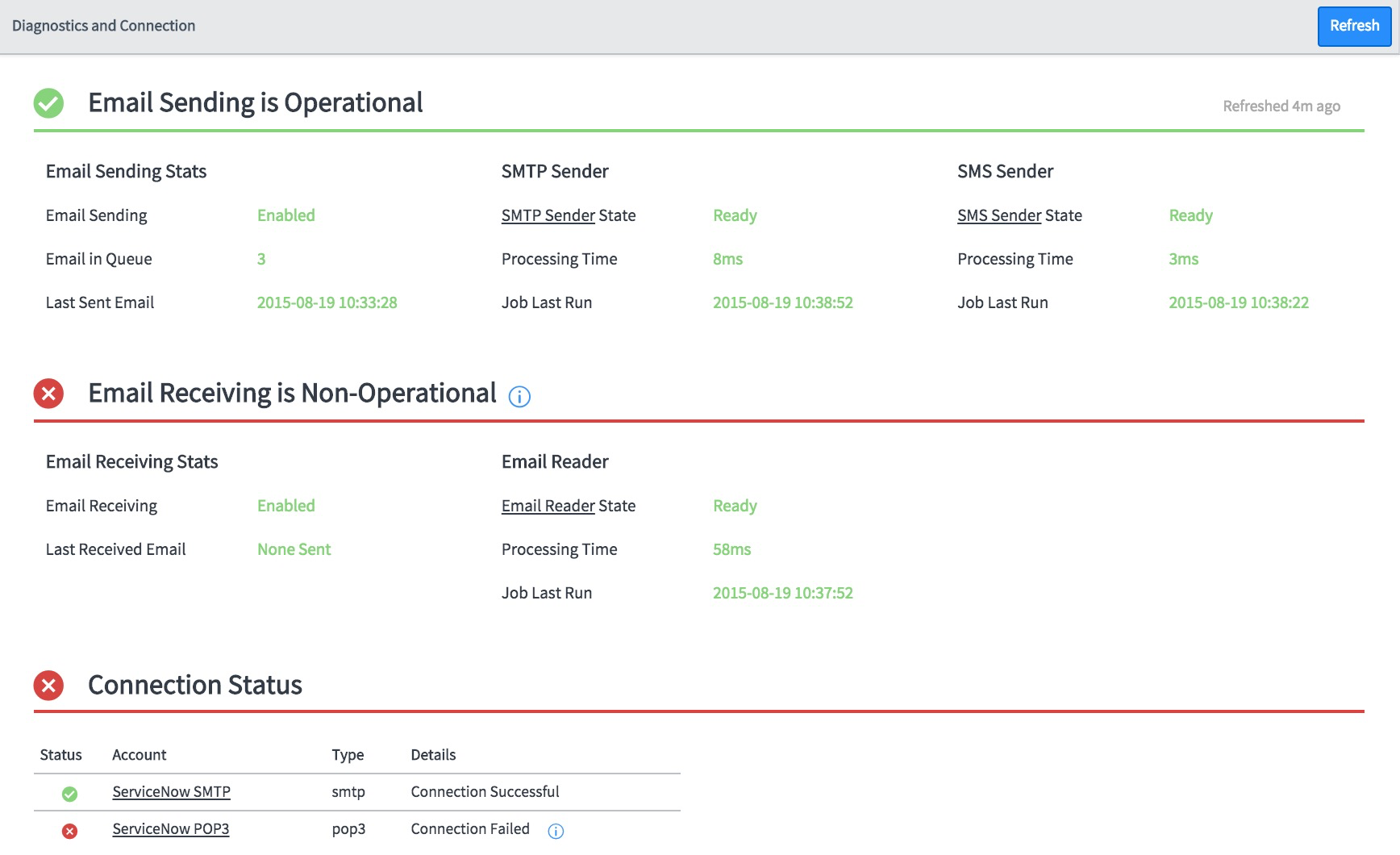Open the ServiceNow SMTP account

tap(171, 792)
